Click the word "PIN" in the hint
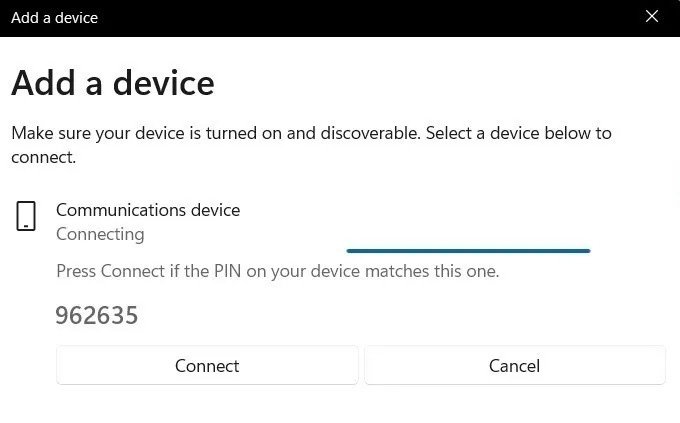 (x=227, y=271)
